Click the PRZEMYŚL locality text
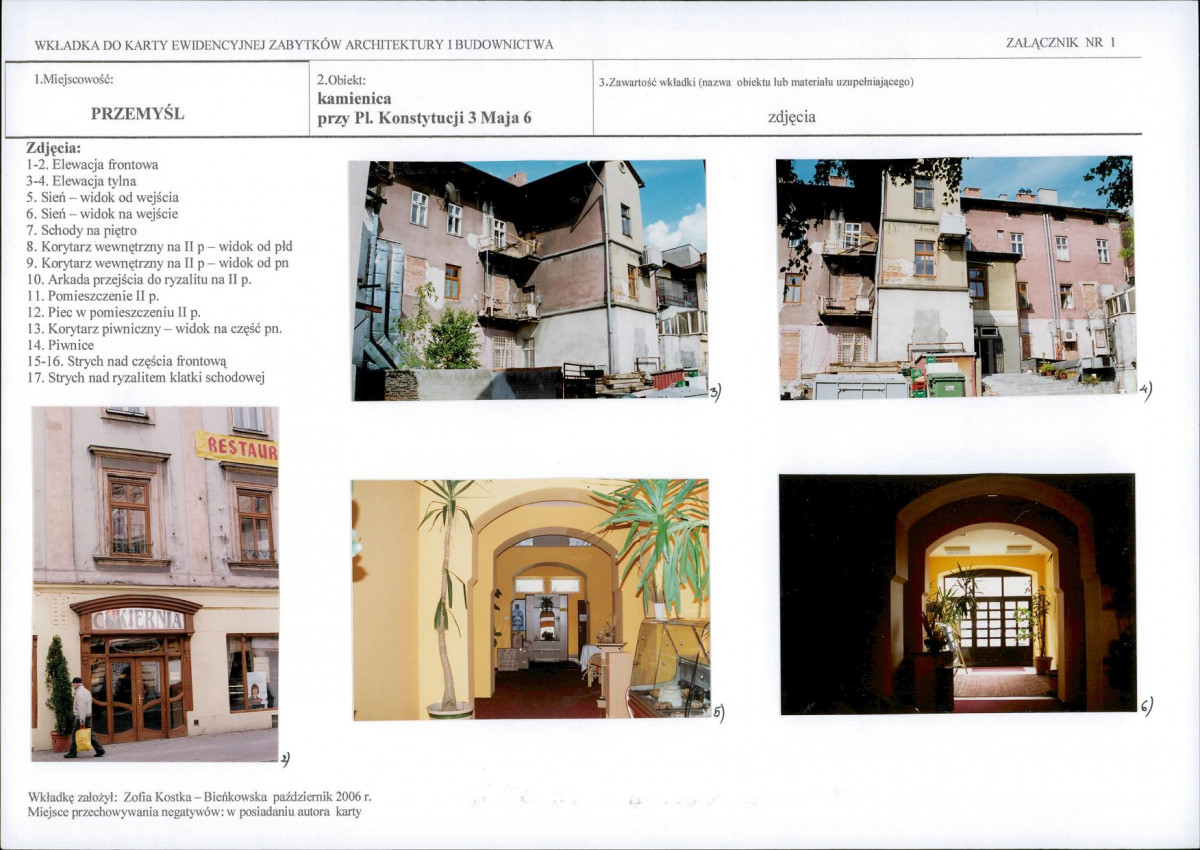The image size is (1200, 850). [138, 113]
